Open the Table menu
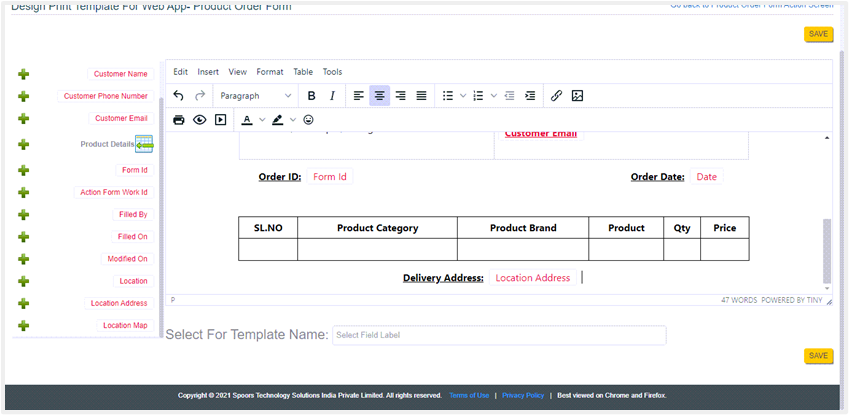The image size is (849, 415). click(x=303, y=72)
